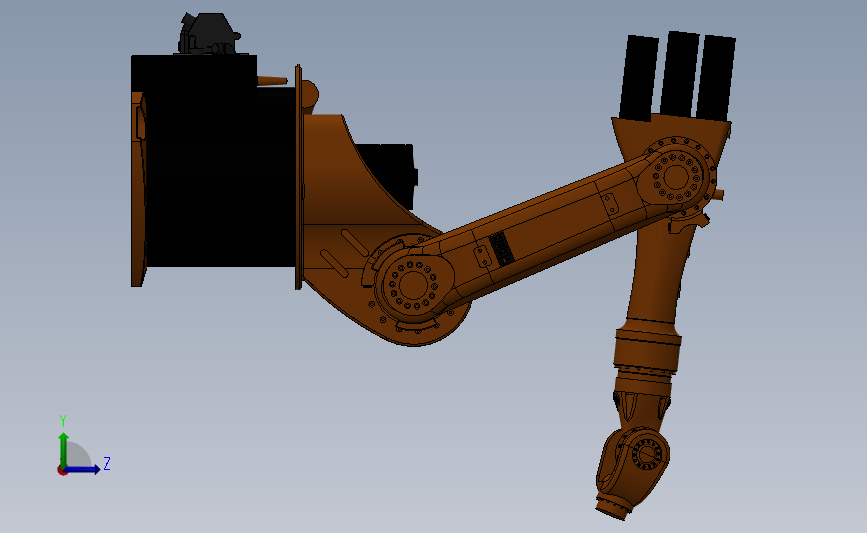Select the middle black motor on the elbow
This screenshot has width=867, height=533.
click(x=679, y=74)
